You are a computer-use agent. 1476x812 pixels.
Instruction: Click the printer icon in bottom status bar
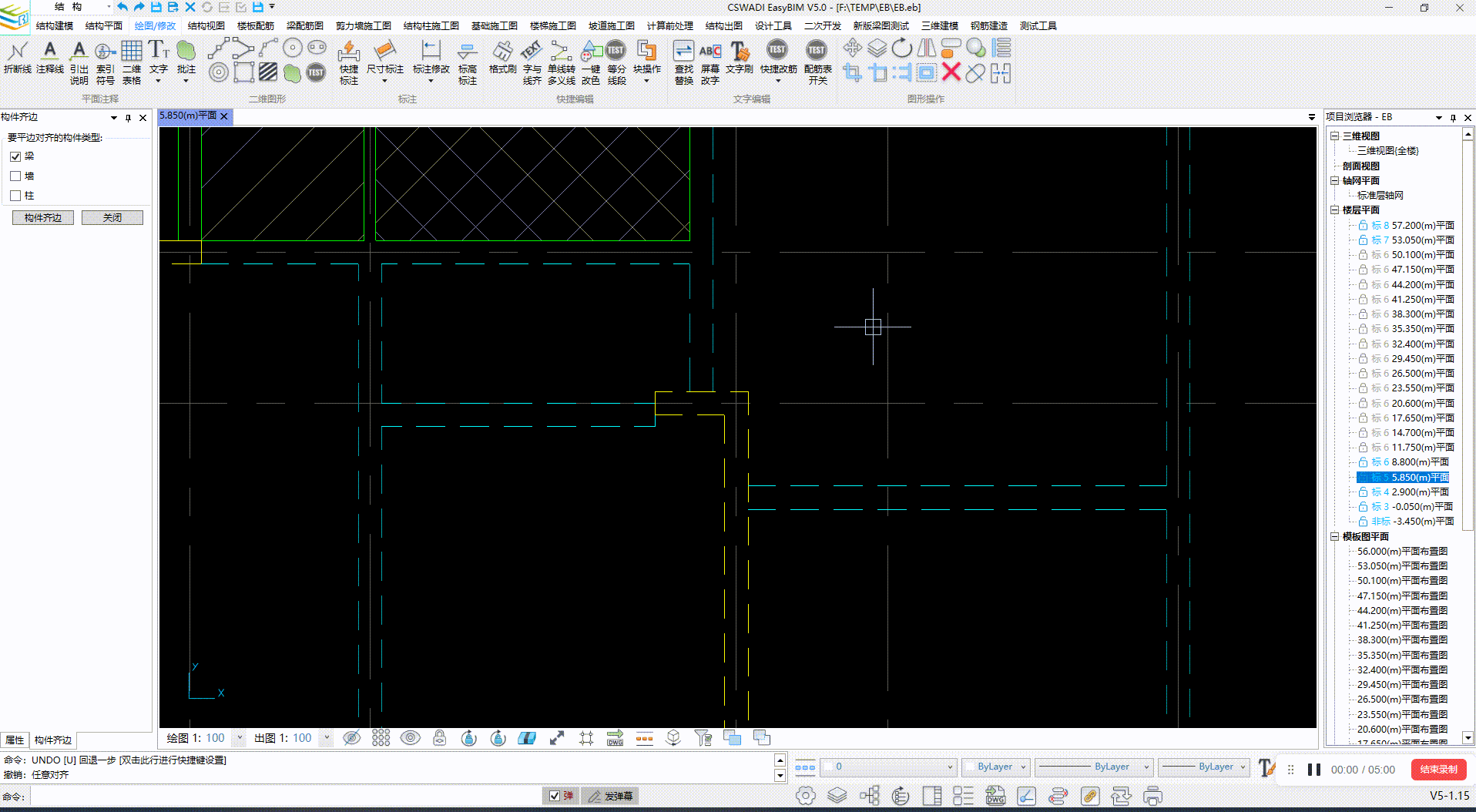click(x=1152, y=796)
